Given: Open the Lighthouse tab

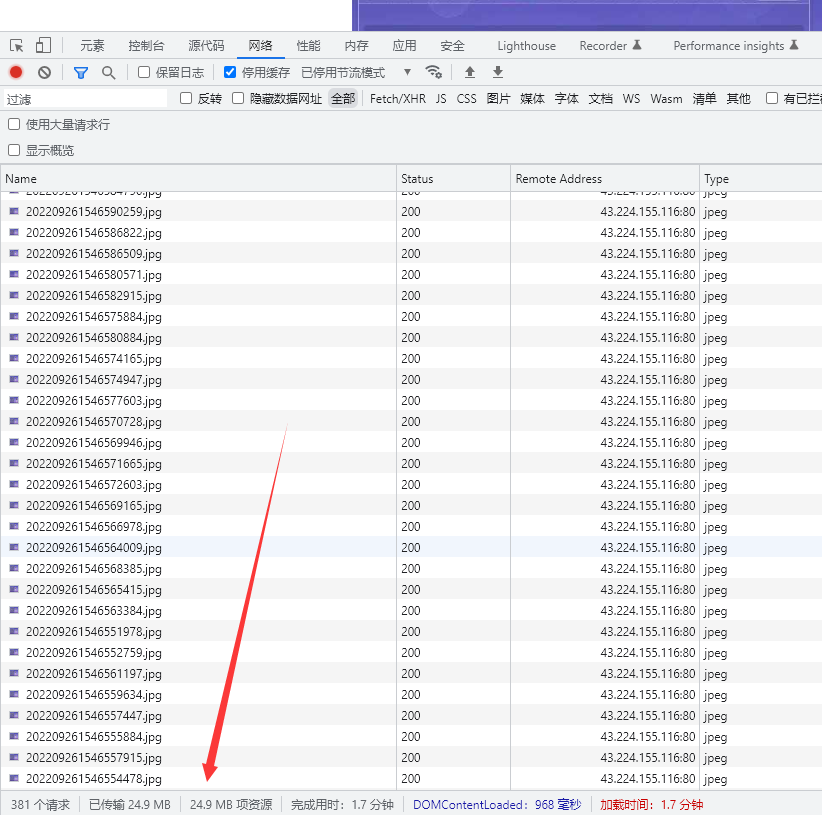Looking at the screenshot, I should point(526,45).
